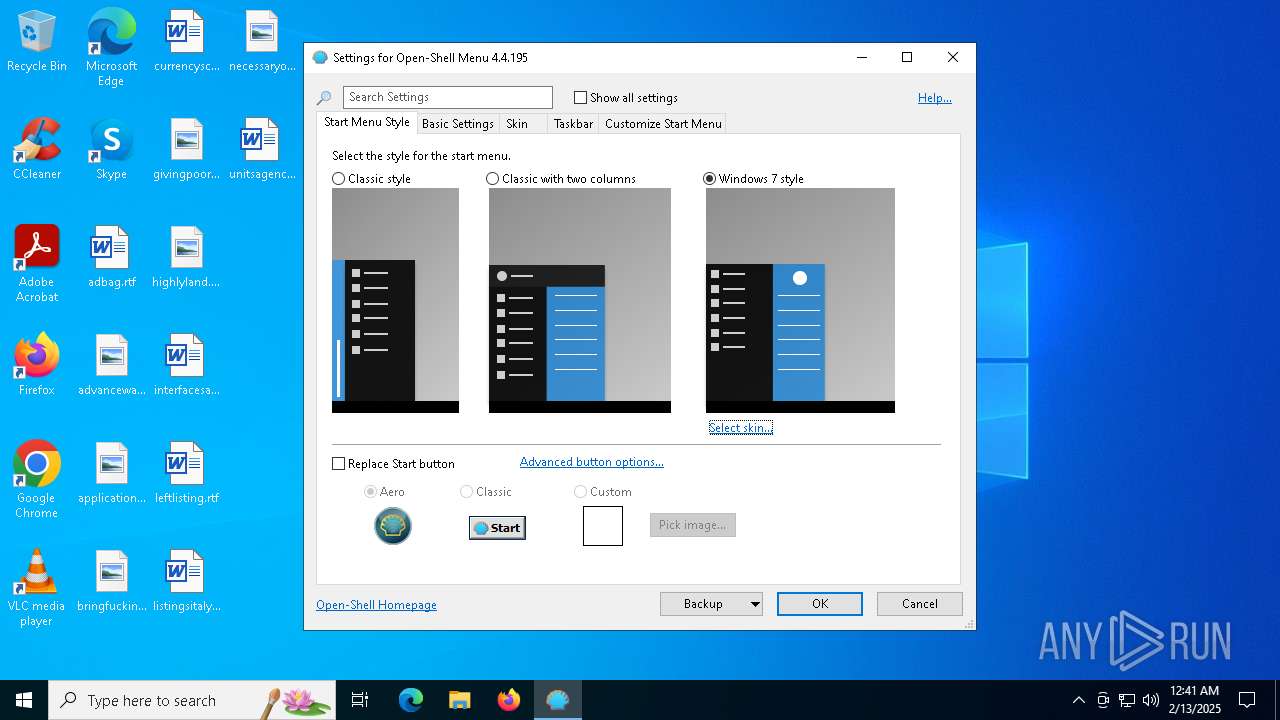Open the listingsitaly... Word document icon

click(x=186, y=582)
